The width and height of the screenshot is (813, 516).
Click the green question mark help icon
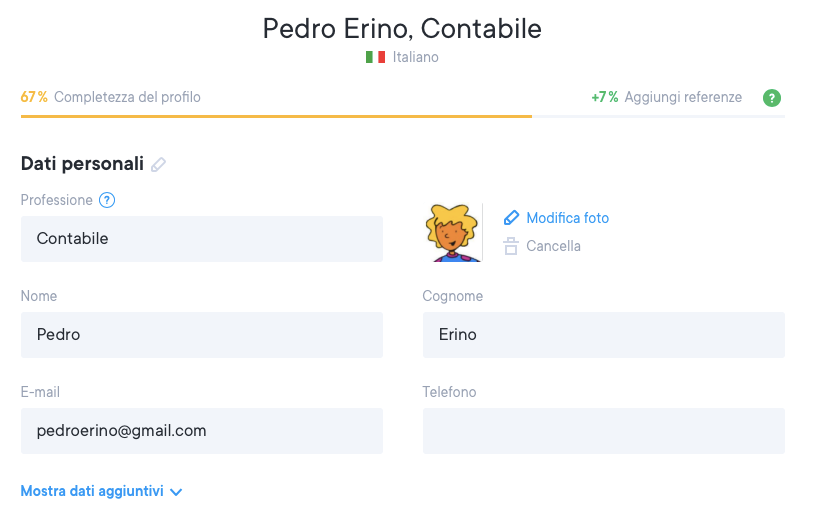click(771, 98)
